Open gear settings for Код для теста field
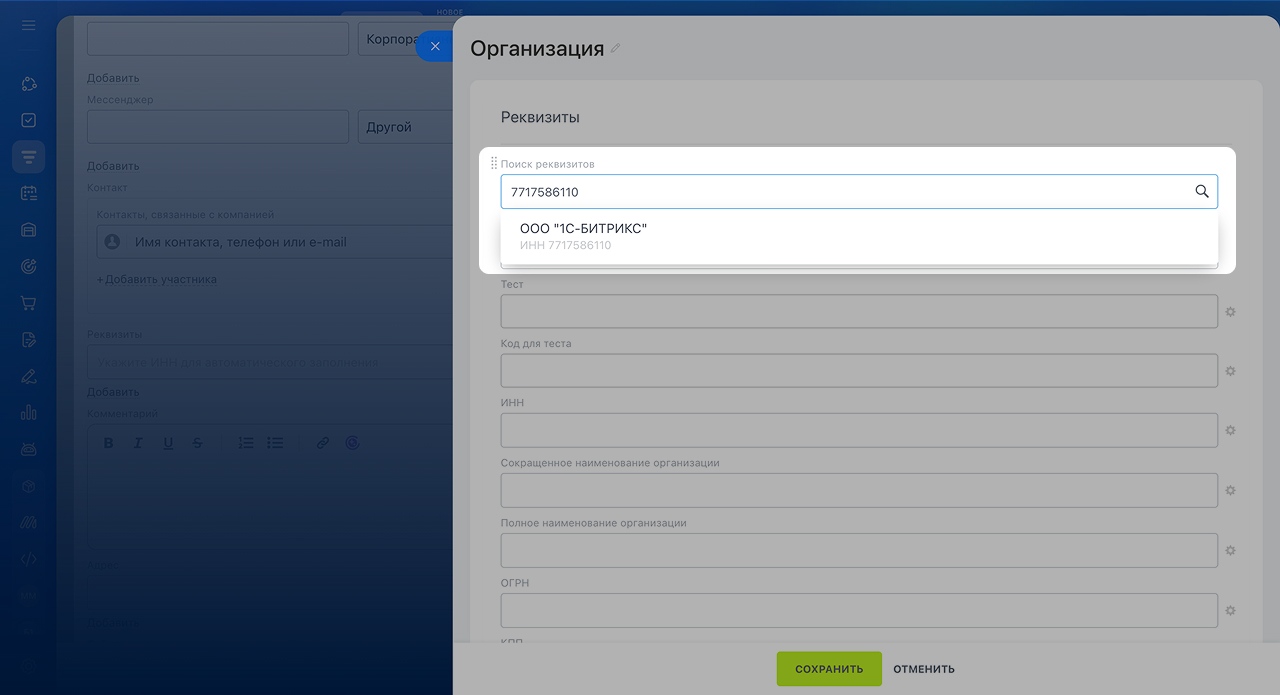The height and width of the screenshot is (695, 1280). coord(1231,371)
